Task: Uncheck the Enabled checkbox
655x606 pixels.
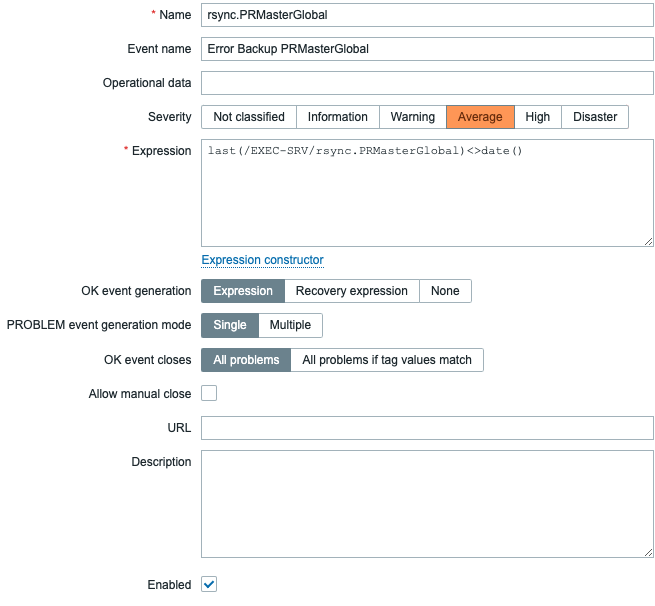Action: (x=209, y=584)
